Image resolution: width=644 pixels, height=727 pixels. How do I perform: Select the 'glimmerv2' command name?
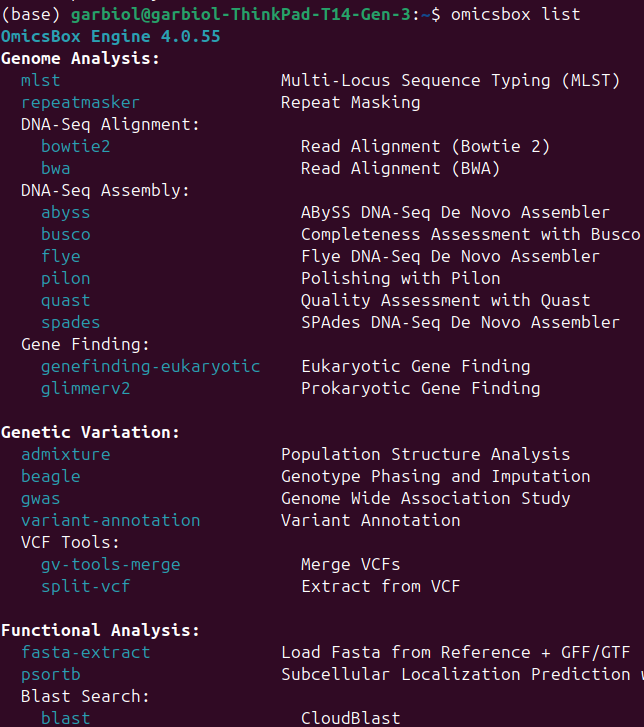click(x=85, y=389)
